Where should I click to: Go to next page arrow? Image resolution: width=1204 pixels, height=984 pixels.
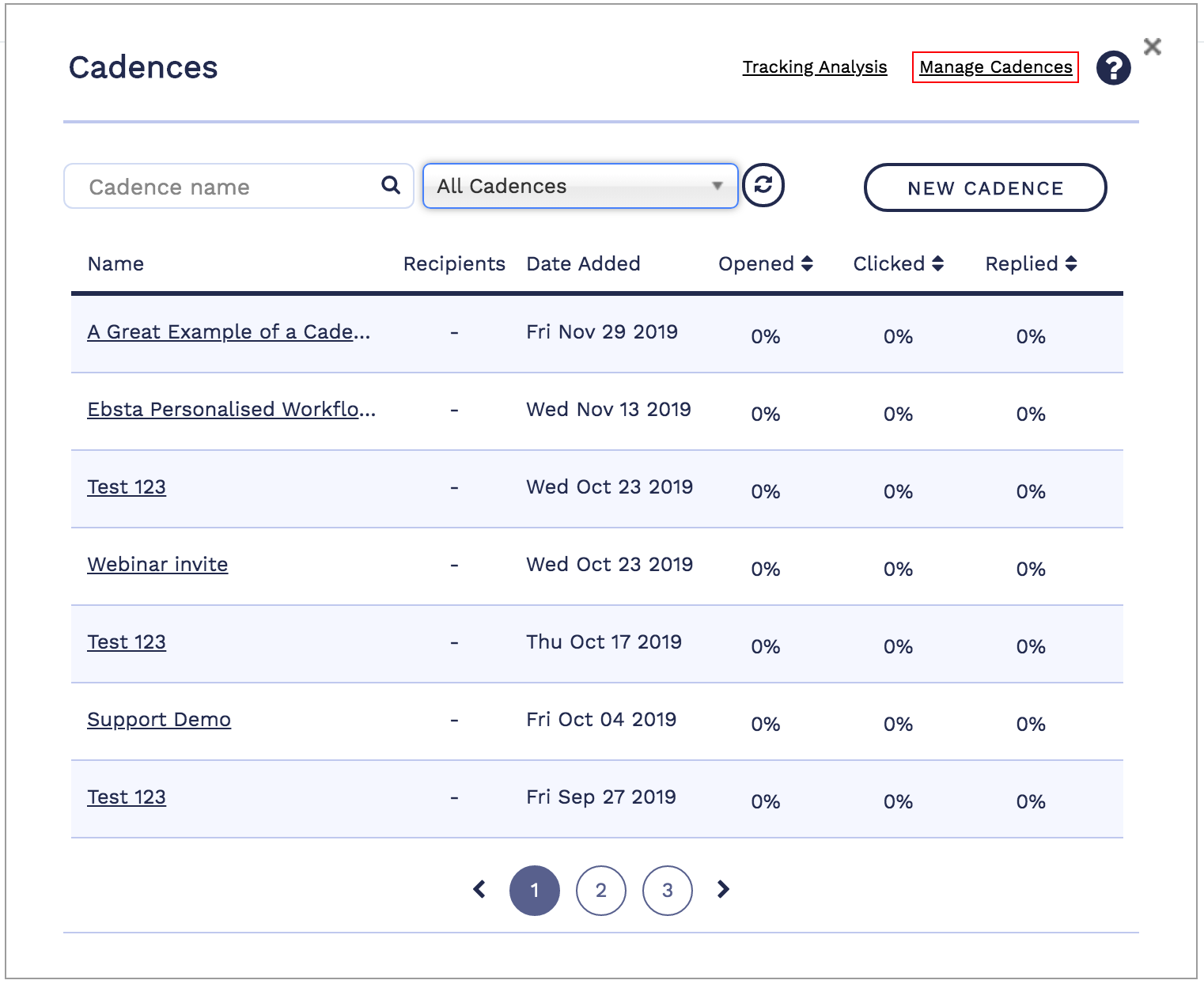coord(723,890)
